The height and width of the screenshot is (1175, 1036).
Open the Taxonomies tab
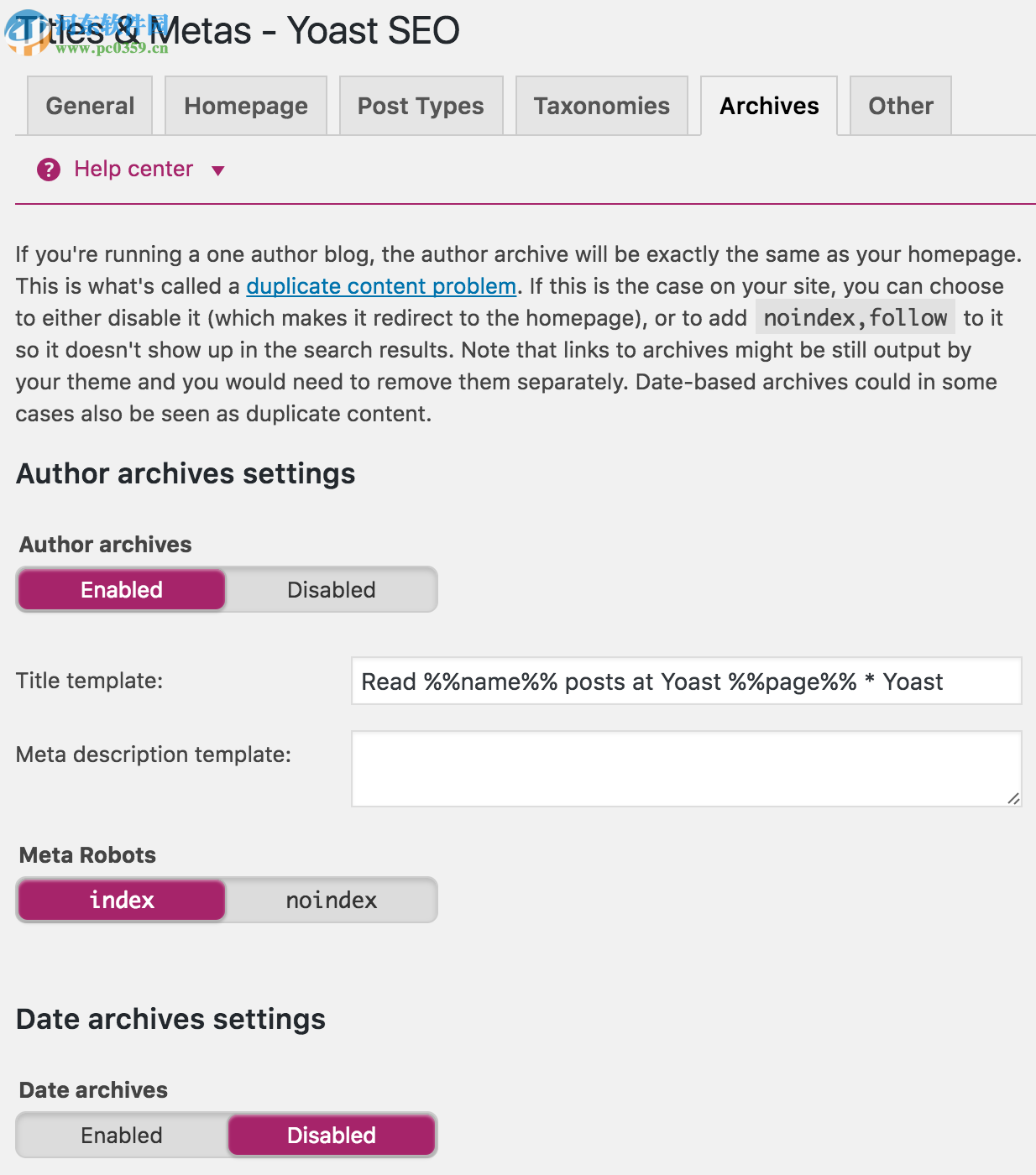[x=601, y=106]
